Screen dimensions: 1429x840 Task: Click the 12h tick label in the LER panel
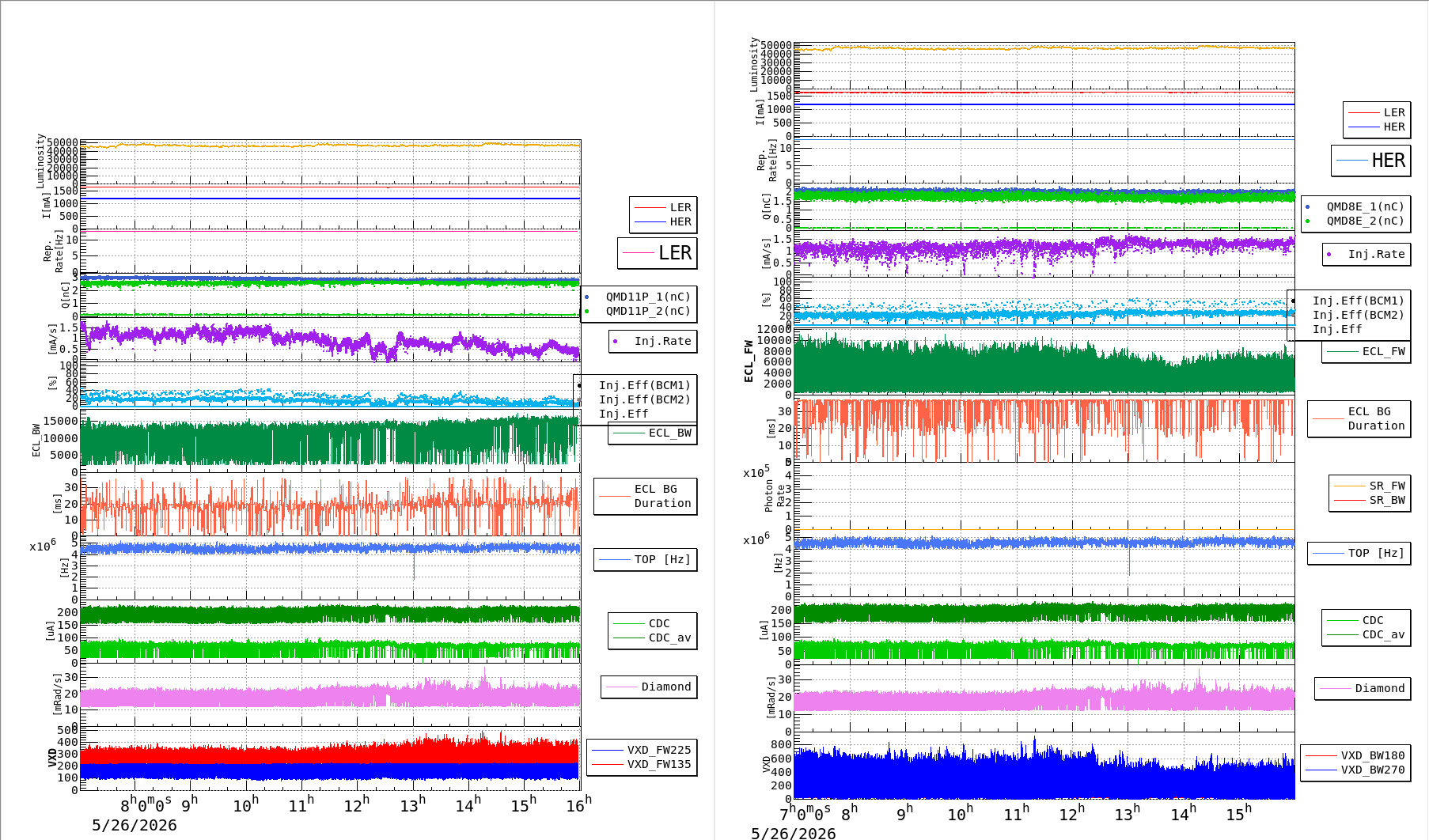(356, 804)
